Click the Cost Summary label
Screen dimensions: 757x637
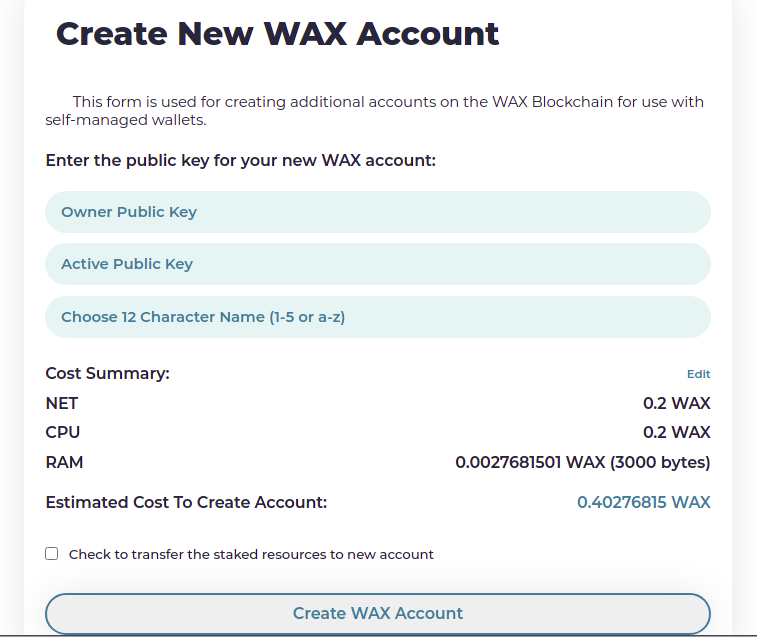point(108,373)
